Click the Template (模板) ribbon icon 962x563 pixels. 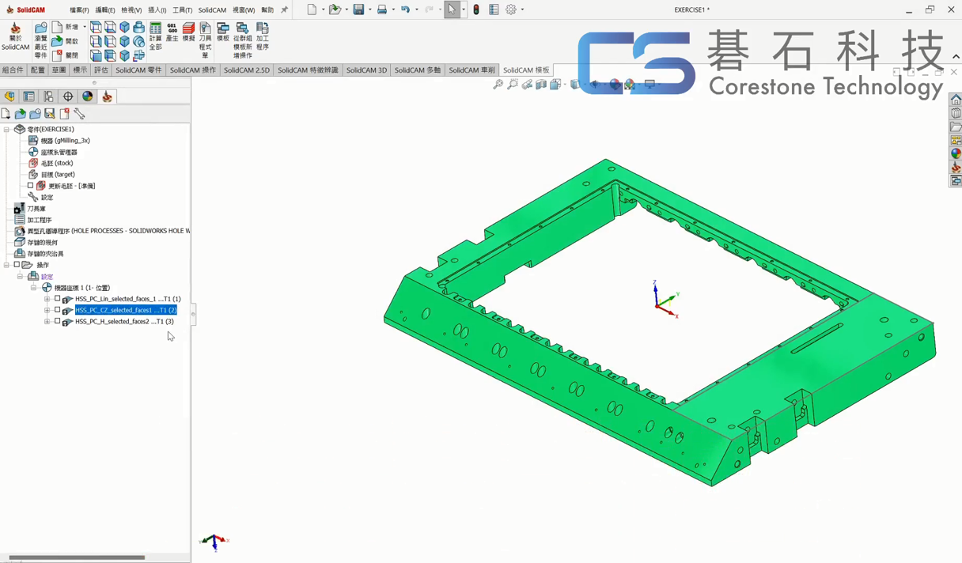coord(223,32)
